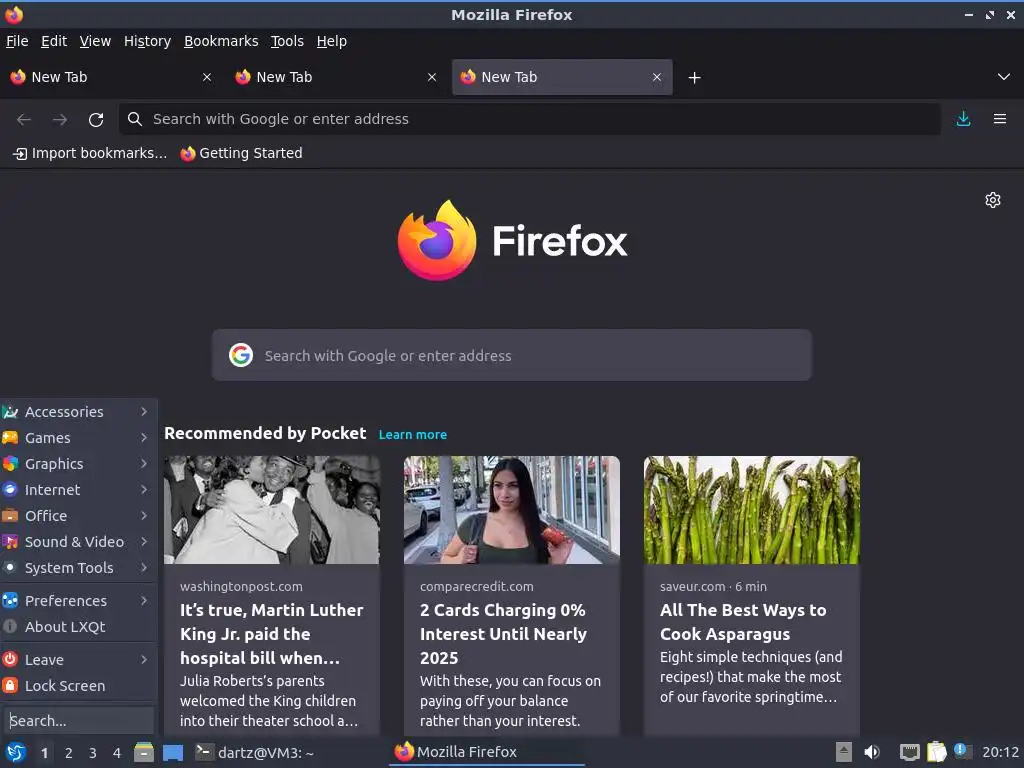Expand the Office submenu
The width and height of the screenshot is (1024, 768).
tap(78, 516)
